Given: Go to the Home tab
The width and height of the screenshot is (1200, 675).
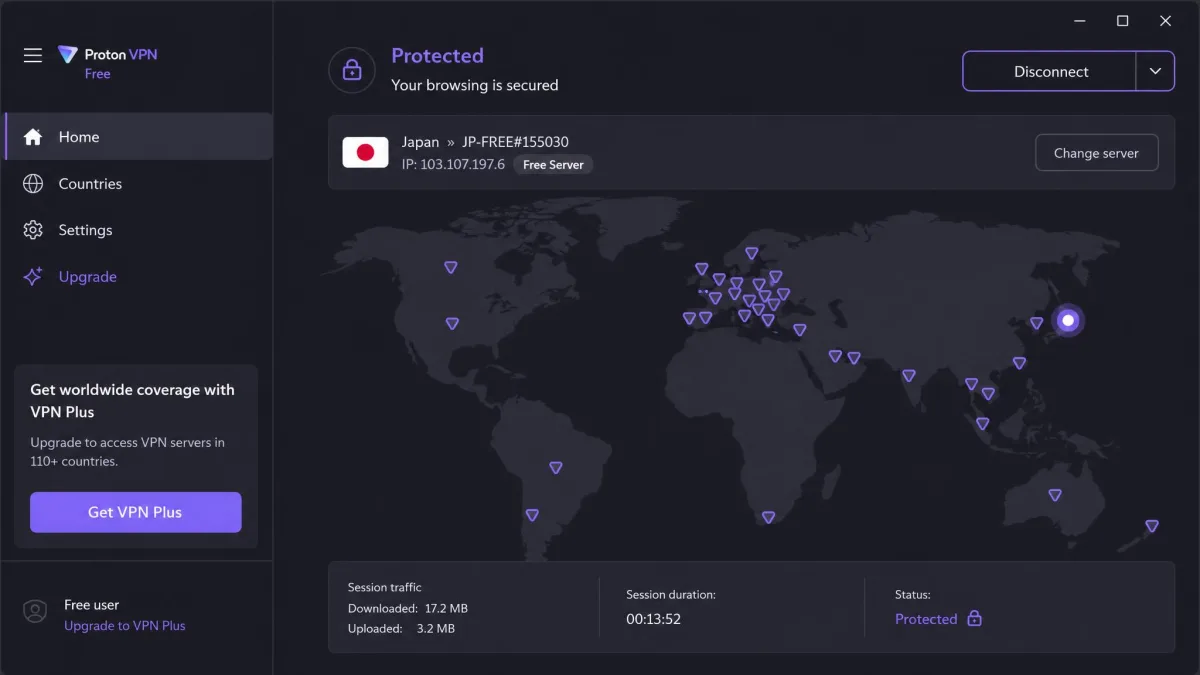Looking at the screenshot, I should coord(139,137).
